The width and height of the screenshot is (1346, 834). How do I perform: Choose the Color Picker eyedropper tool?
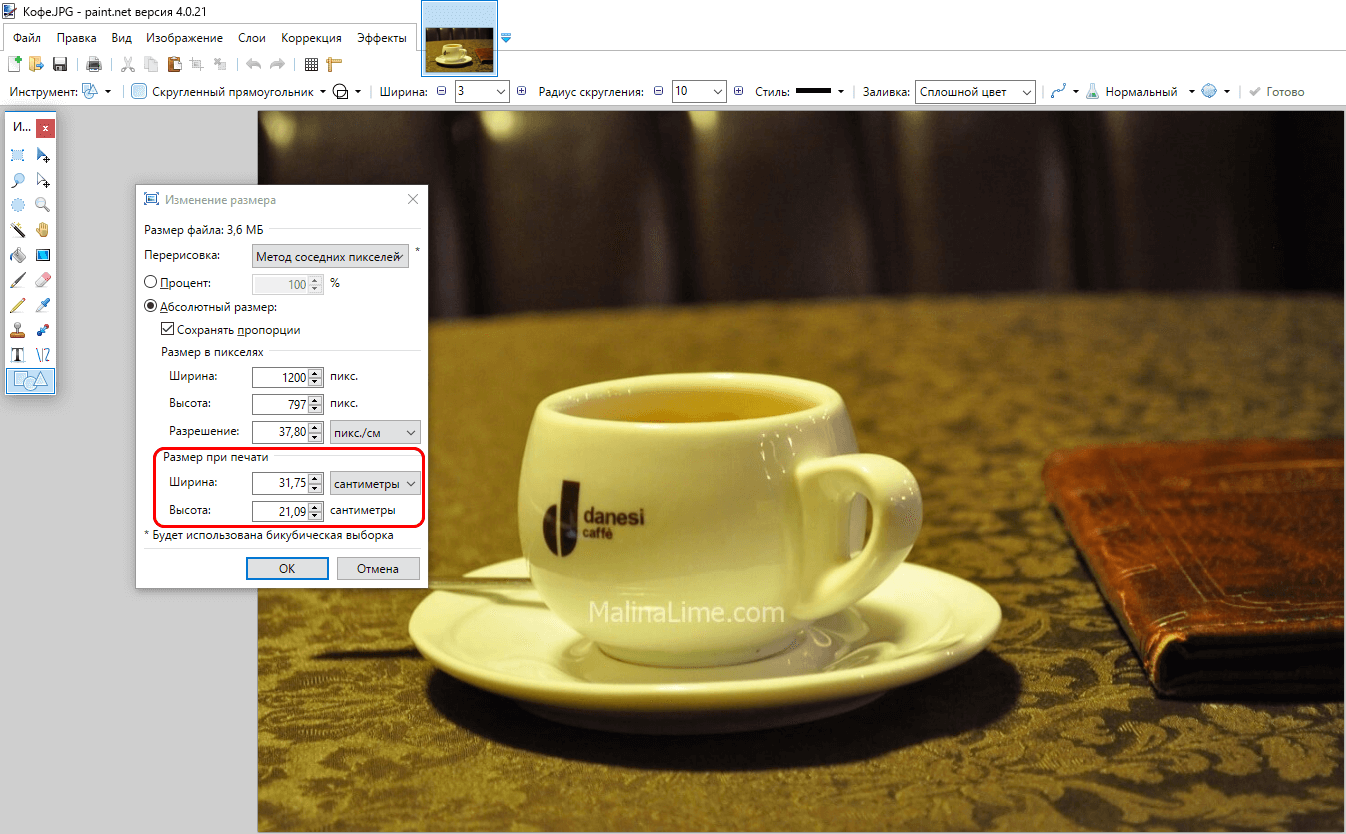pos(43,305)
